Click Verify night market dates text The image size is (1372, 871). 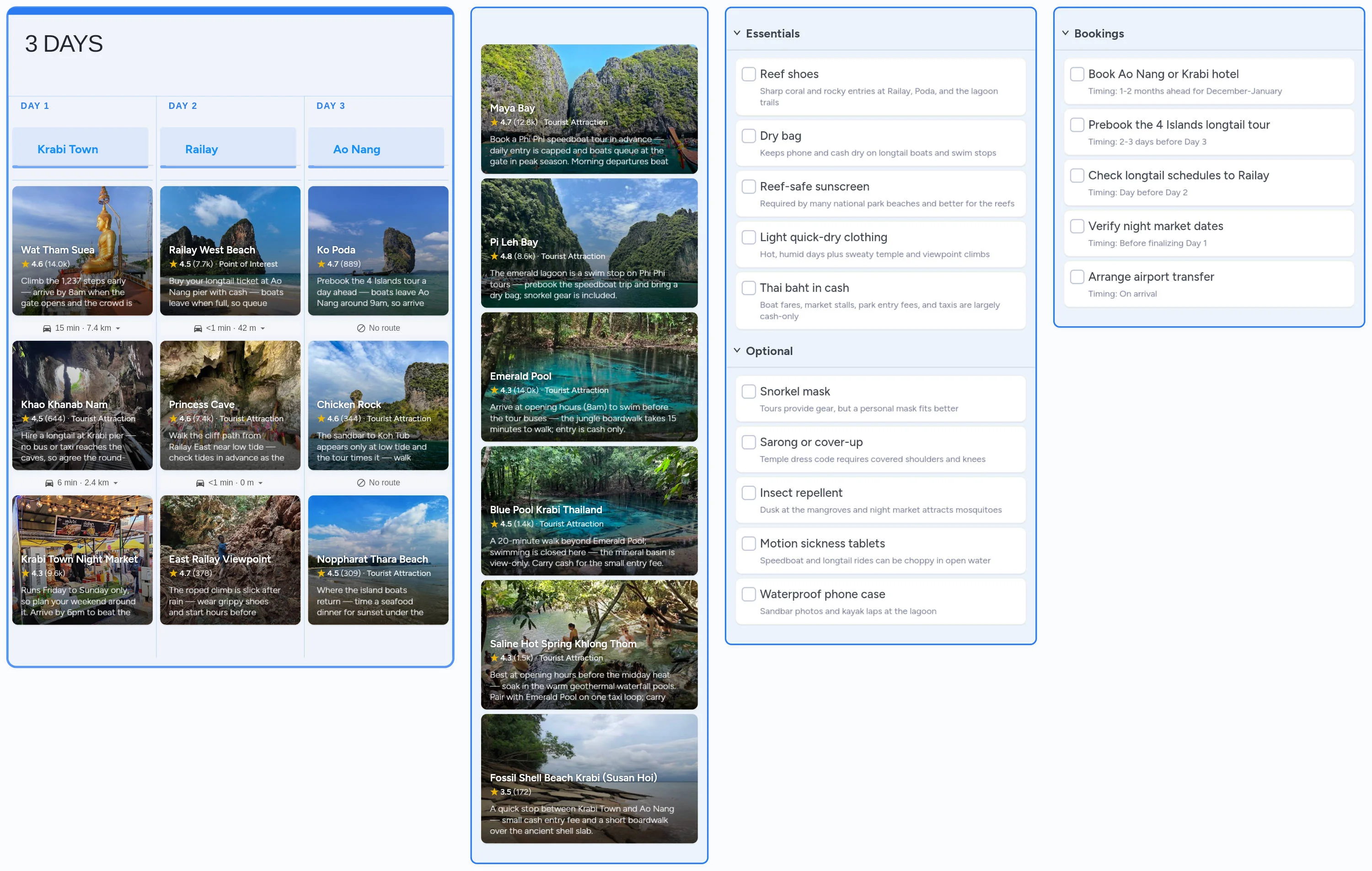pyautogui.click(x=1156, y=226)
